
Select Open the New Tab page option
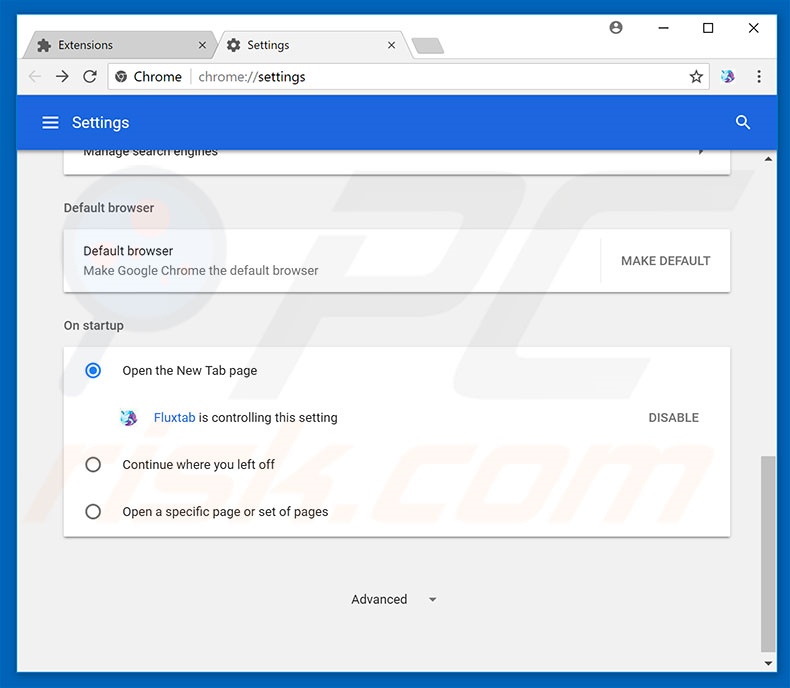tap(93, 370)
